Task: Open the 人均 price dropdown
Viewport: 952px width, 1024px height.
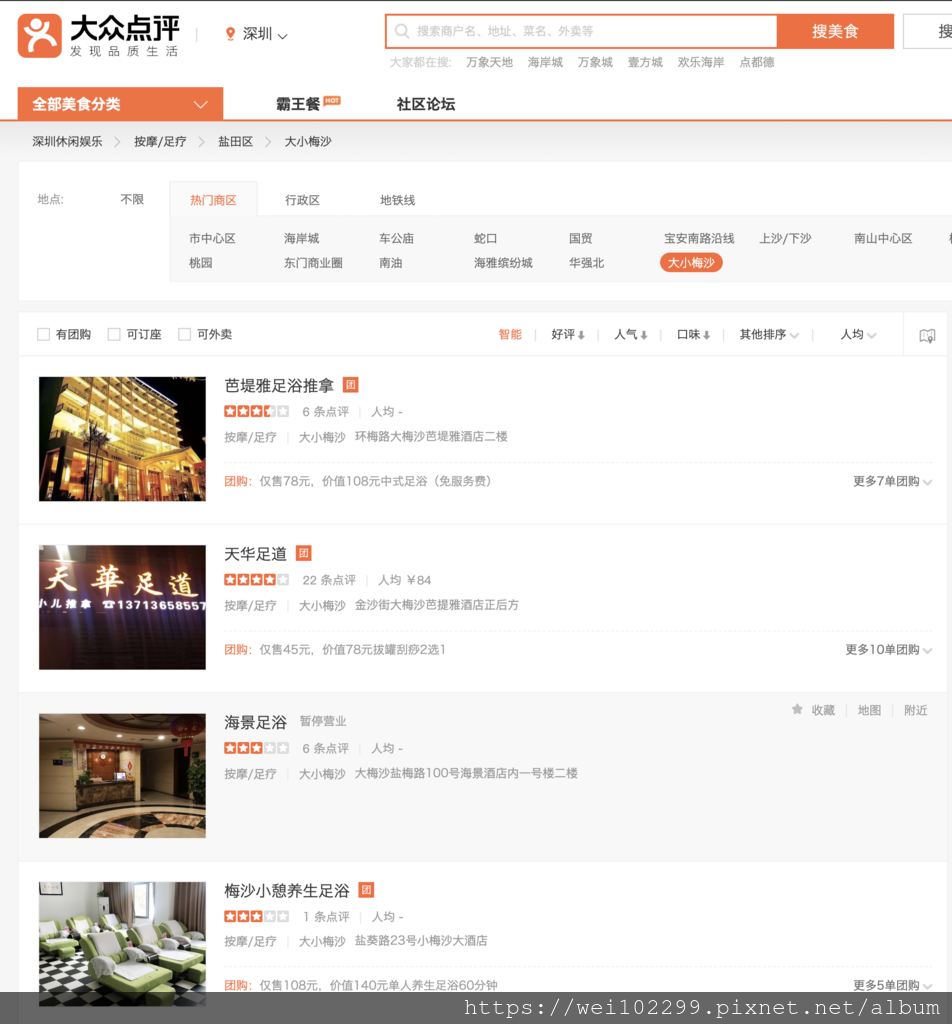Action: [857, 334]
